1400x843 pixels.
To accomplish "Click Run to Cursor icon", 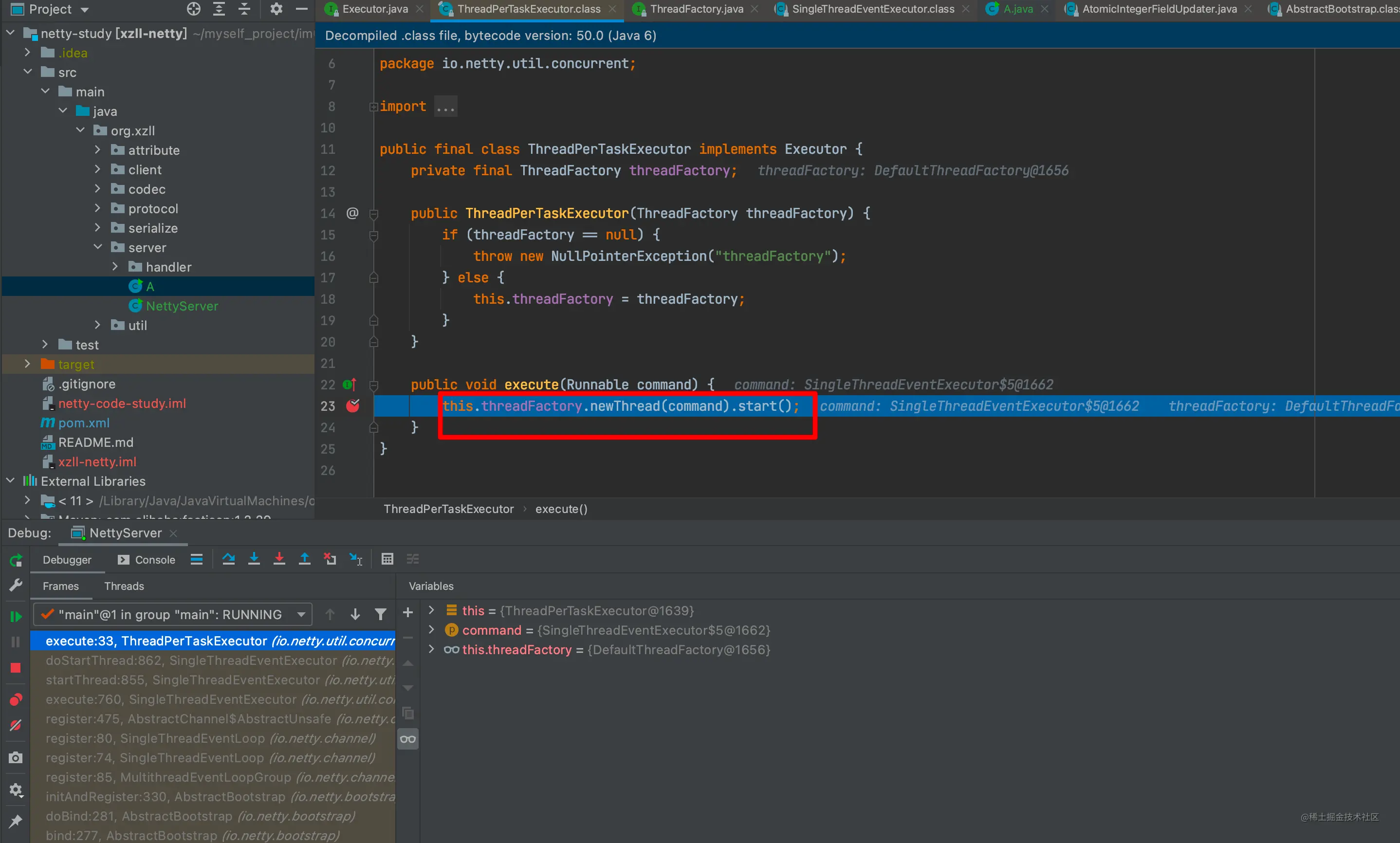I will pos(355,560).
